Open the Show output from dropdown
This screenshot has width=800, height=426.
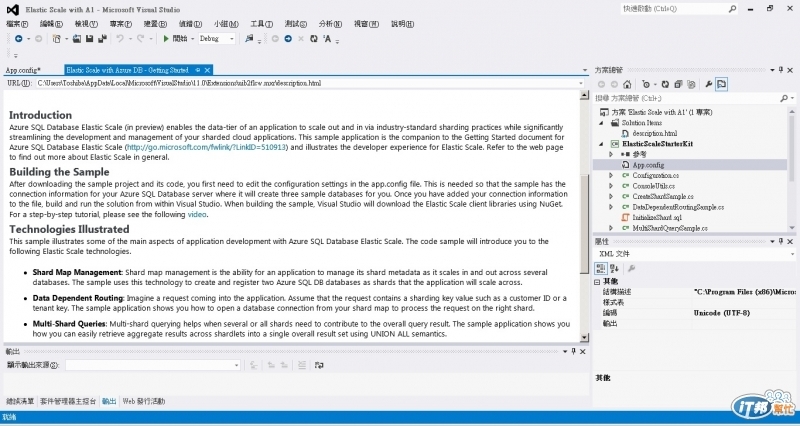236,365
